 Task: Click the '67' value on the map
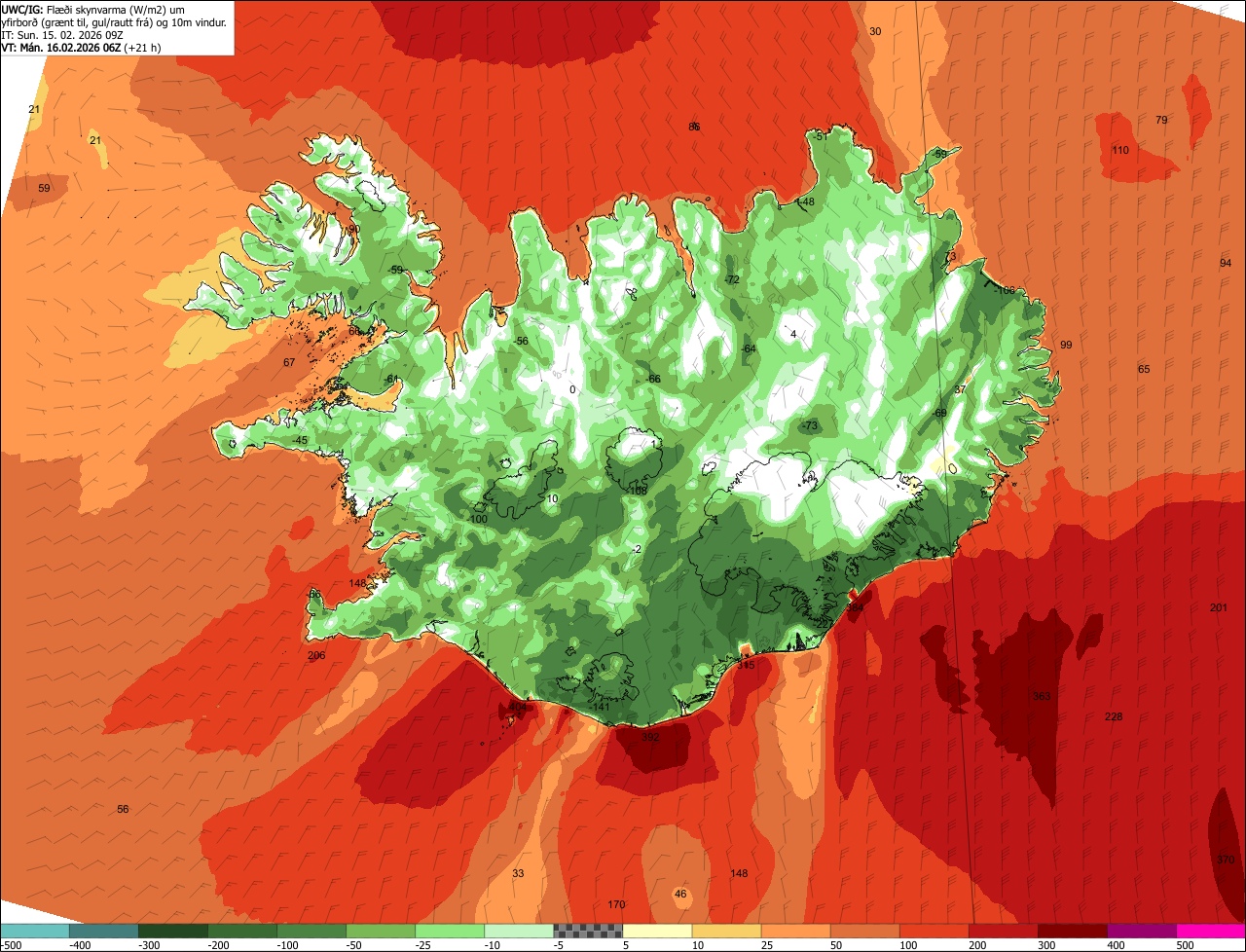tap(289, 362)
